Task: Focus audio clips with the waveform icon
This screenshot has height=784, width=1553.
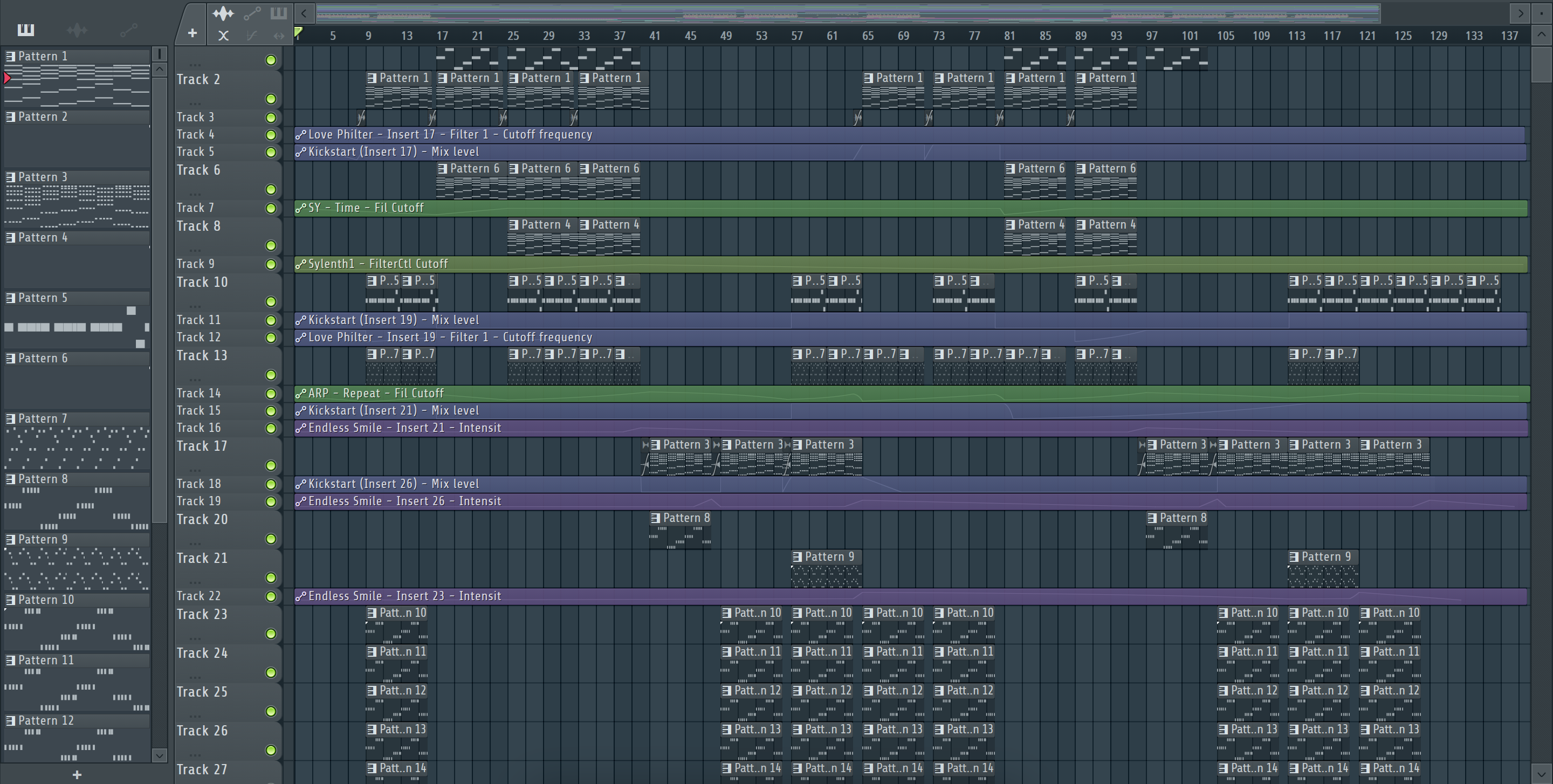Action: (223, 13)
